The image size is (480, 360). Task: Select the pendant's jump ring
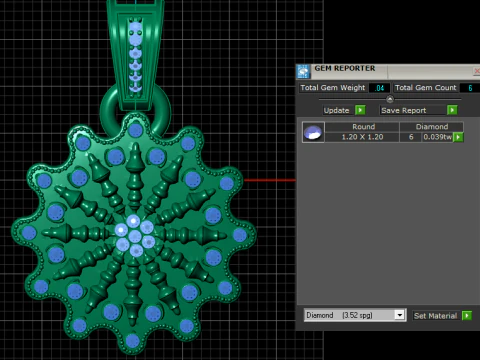click(x=136, y=110)
